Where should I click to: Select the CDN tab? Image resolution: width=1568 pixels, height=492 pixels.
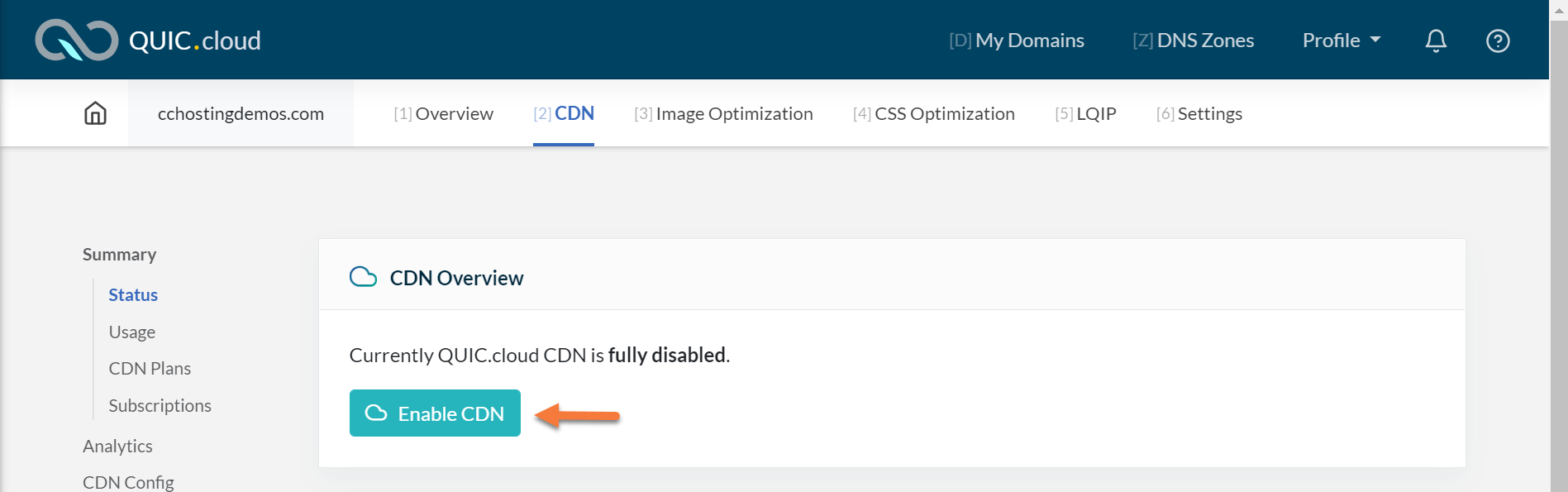point(564,113)
